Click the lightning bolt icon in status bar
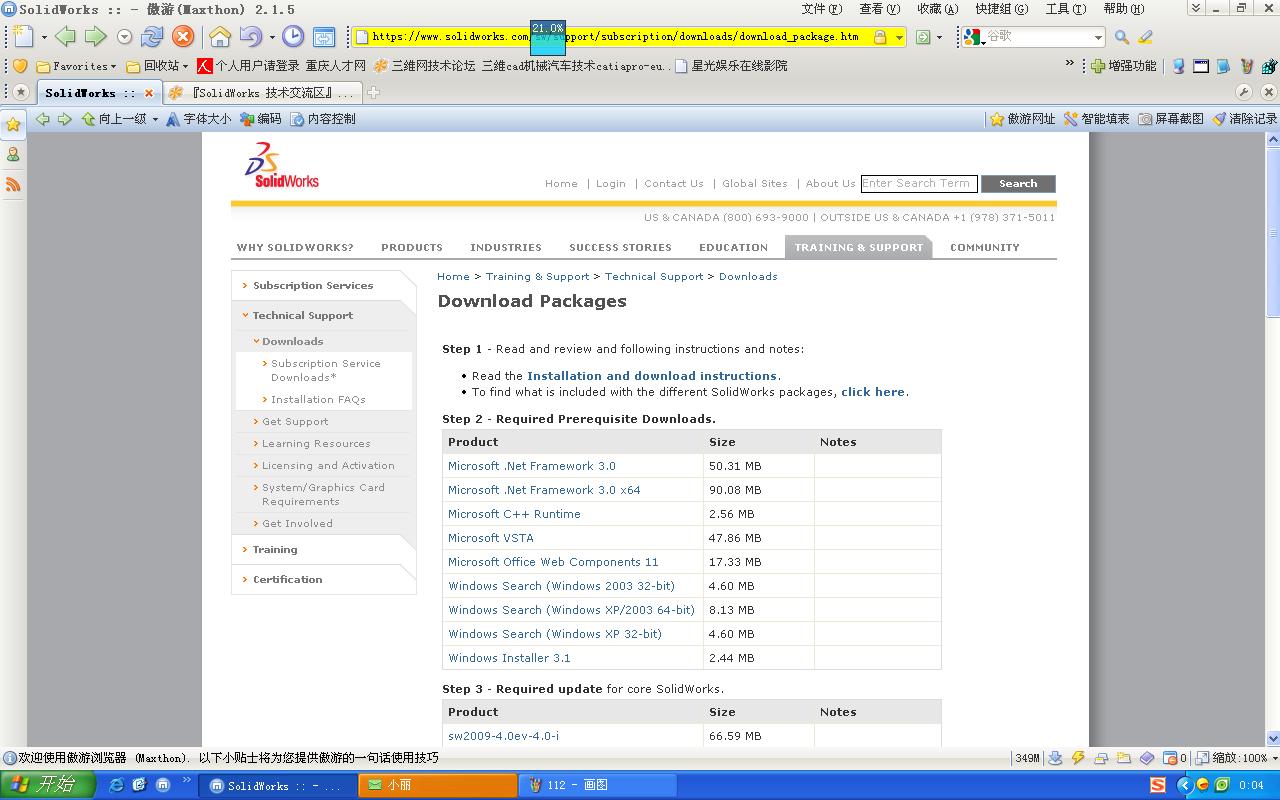The height and width of the screenshot is (800, 1280). 1078,758
